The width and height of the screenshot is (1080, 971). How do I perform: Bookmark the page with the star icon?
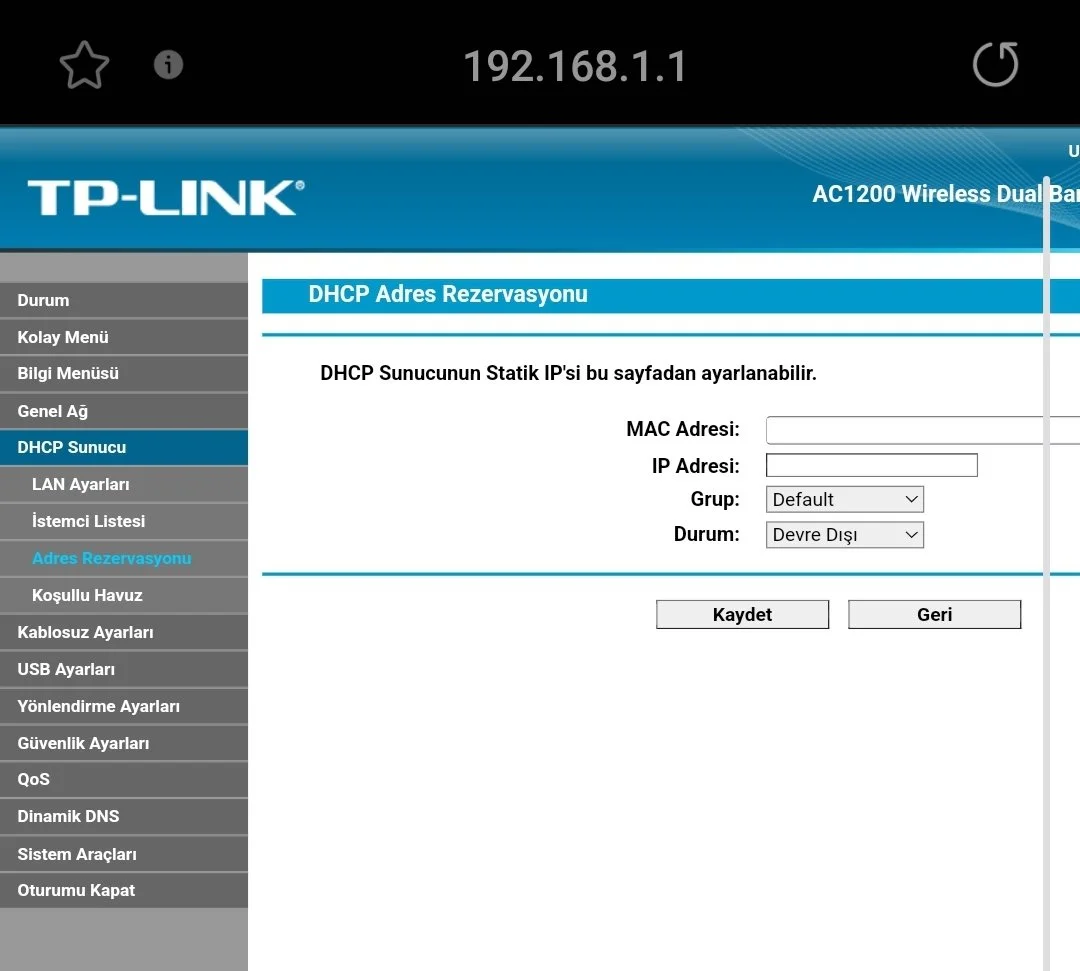pos(85,65)
